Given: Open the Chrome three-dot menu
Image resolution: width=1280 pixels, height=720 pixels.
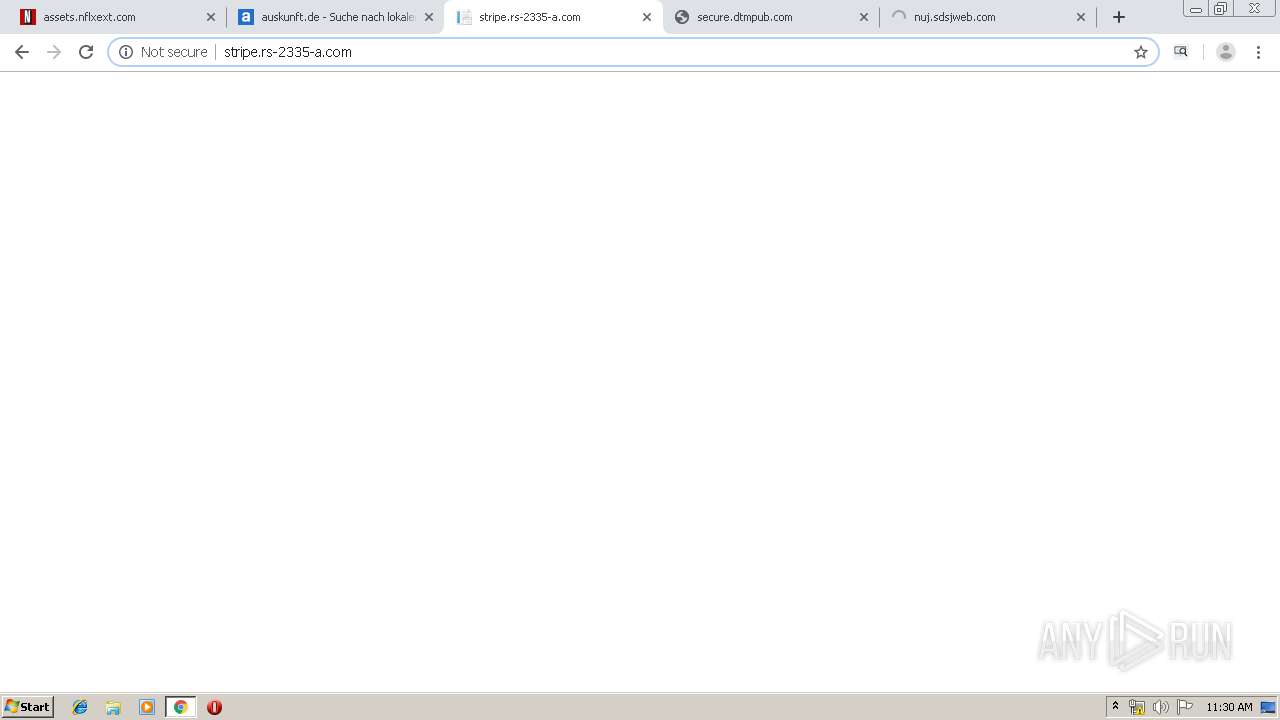Looking at the screenshot, I should 1259,52.
